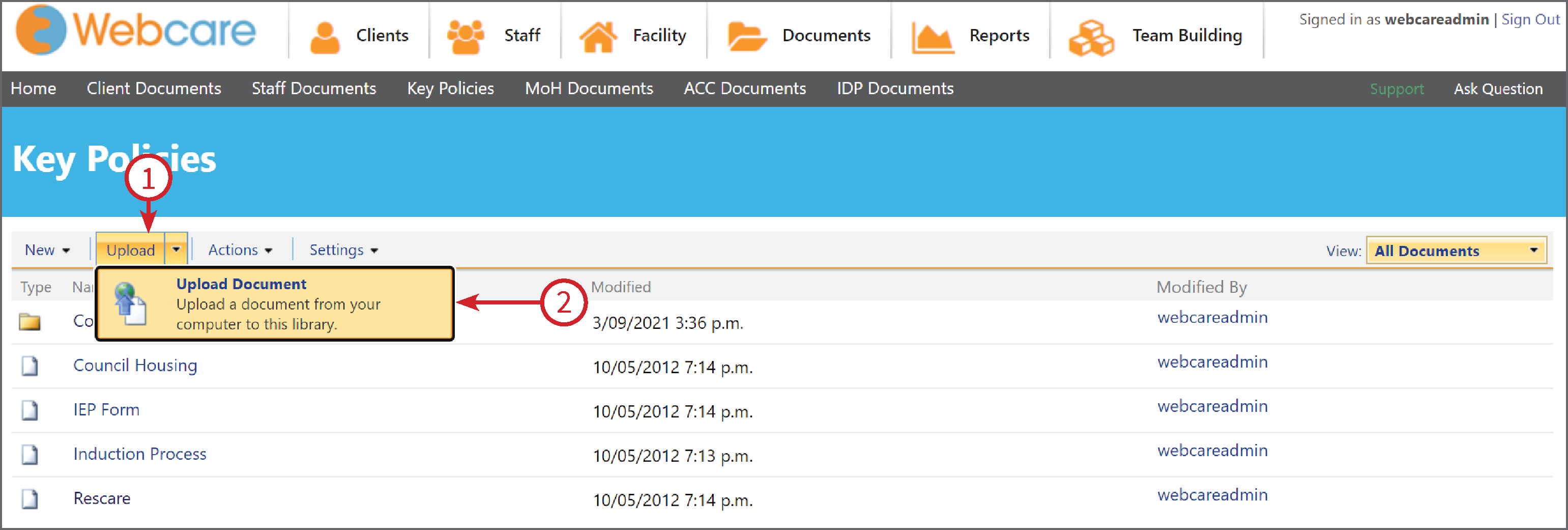Expand the New dropdown

[x=47, y=250]
